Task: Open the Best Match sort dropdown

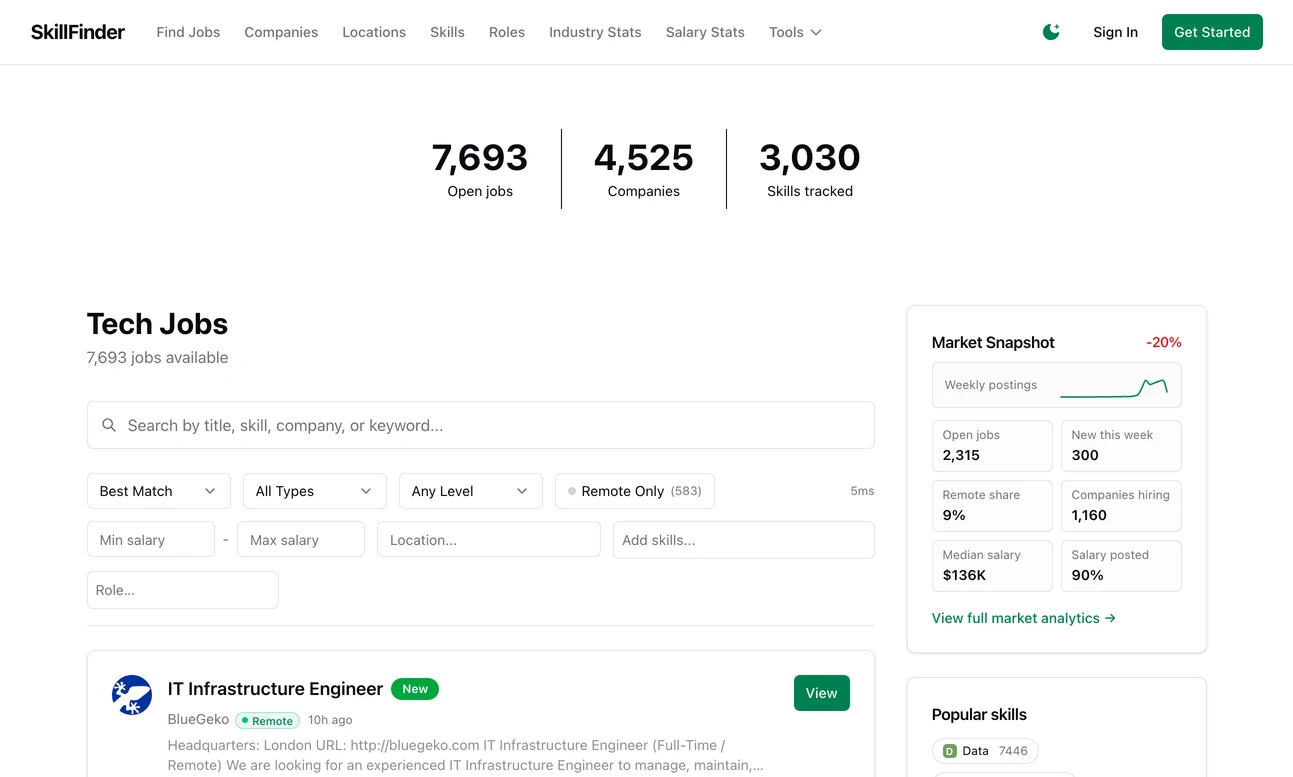Action: click(159, 491)
